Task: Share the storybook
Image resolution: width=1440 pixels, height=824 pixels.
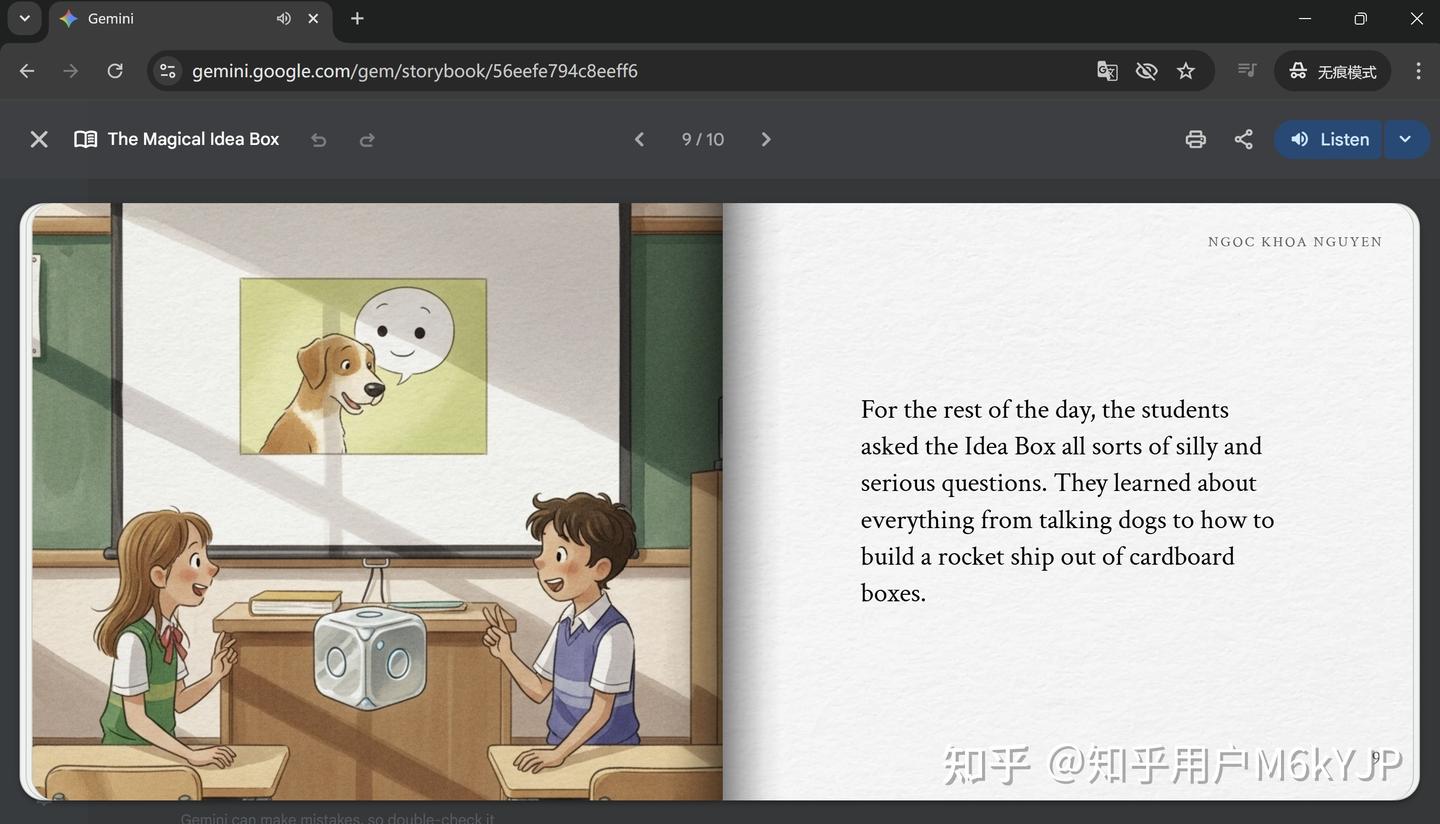Action: click(x=1243, y=139)
